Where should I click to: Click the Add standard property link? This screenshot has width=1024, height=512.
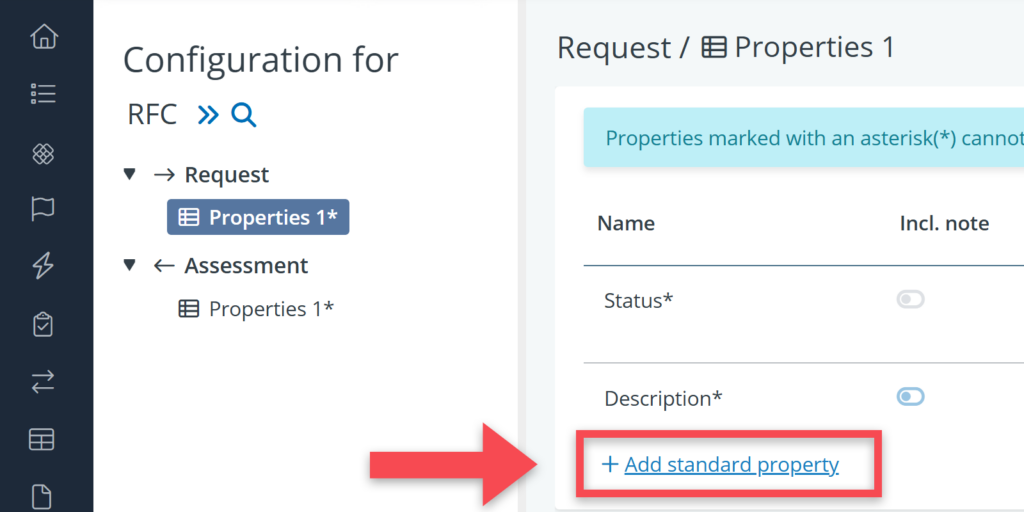pos(731,464)
